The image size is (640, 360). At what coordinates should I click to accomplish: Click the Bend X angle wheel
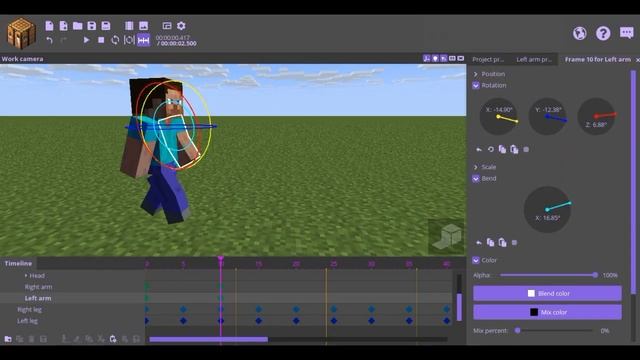(547, 210)
